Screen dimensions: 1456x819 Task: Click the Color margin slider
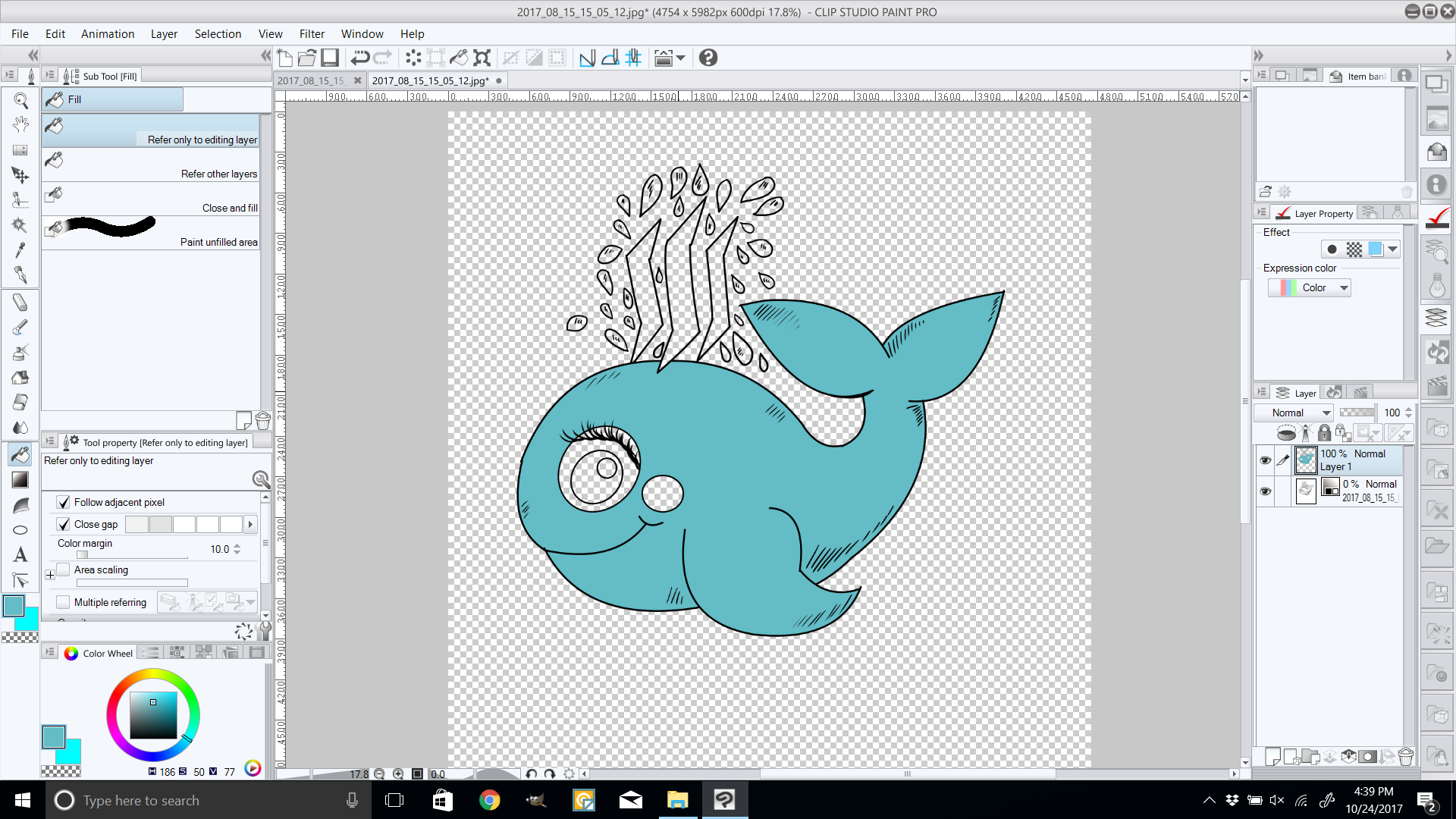point(132,555)
